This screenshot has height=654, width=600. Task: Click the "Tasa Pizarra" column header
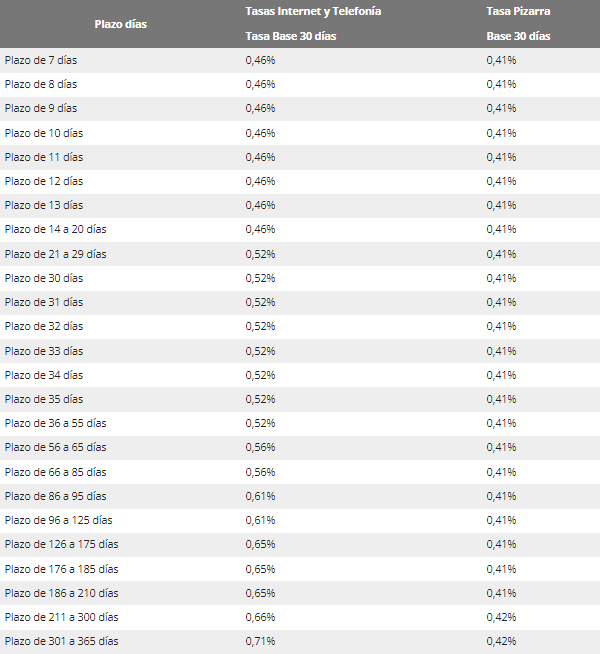[518, 11]
